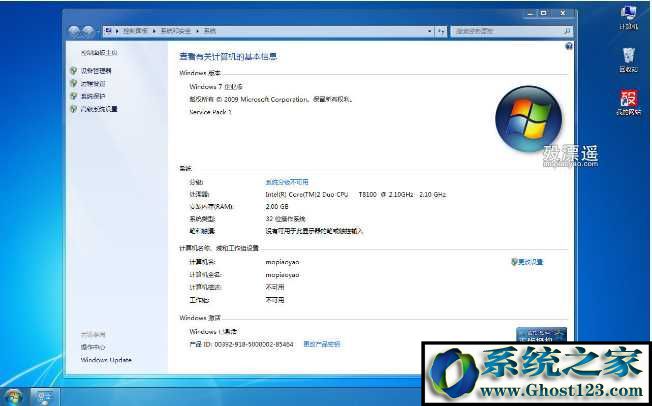This screenshot has height=406, width=652.
Task: Click the Windows 已激活 activation status text
Action: coord(213,332)
